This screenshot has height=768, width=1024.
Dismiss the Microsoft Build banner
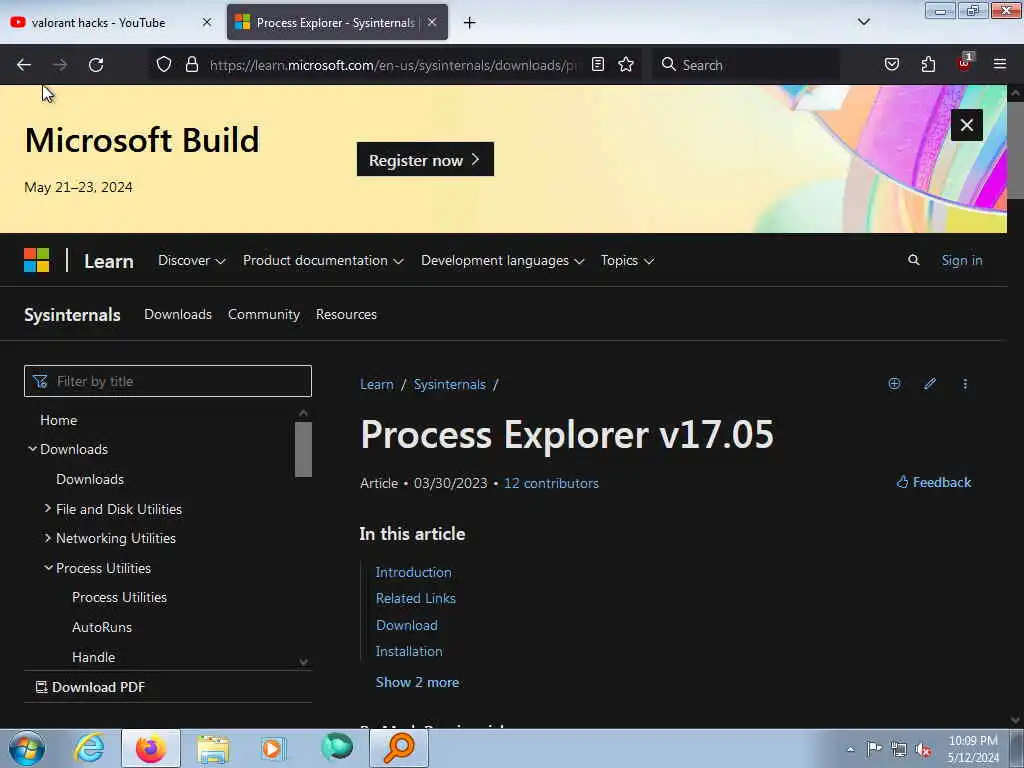point(967,125)
